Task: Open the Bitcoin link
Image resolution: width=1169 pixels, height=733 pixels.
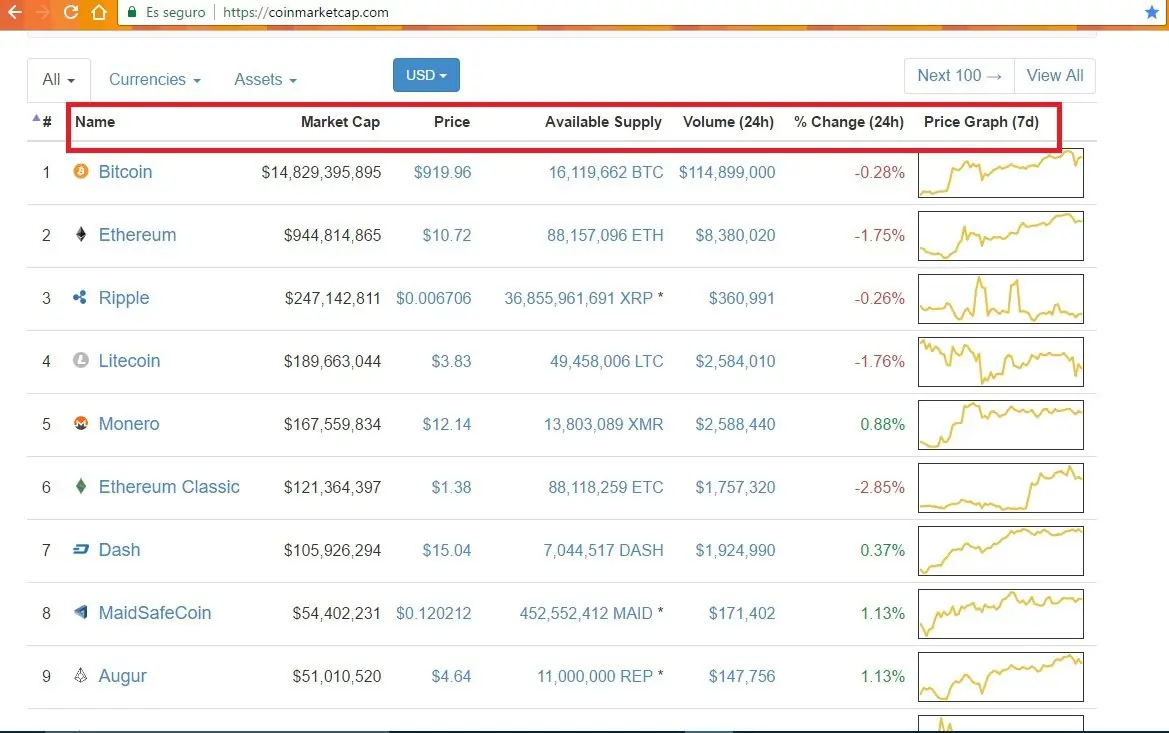Action: pos(125,172)
